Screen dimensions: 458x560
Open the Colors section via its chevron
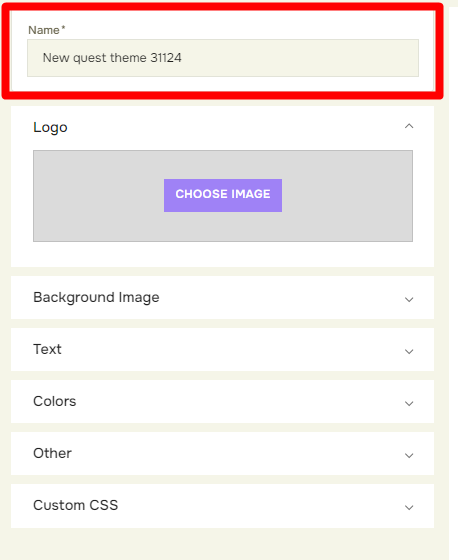tap(409, 404)
